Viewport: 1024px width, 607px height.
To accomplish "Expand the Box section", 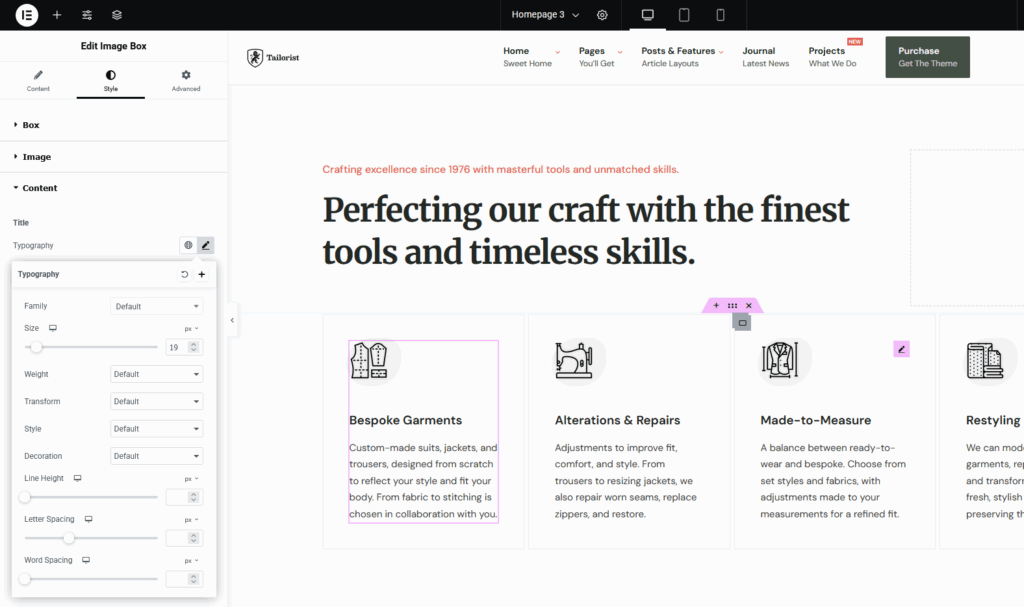I will (31, 125).
